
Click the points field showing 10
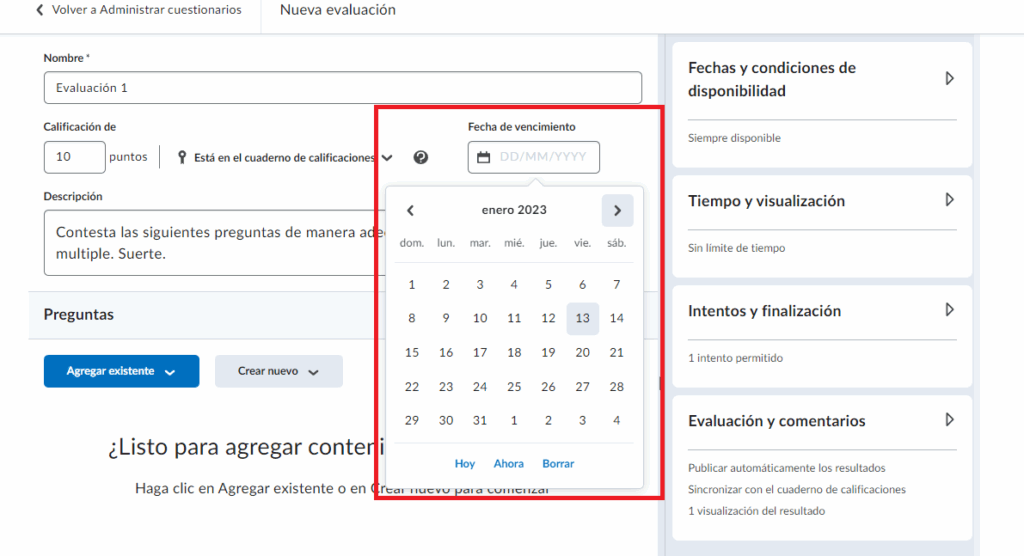(x=74, y=157)
